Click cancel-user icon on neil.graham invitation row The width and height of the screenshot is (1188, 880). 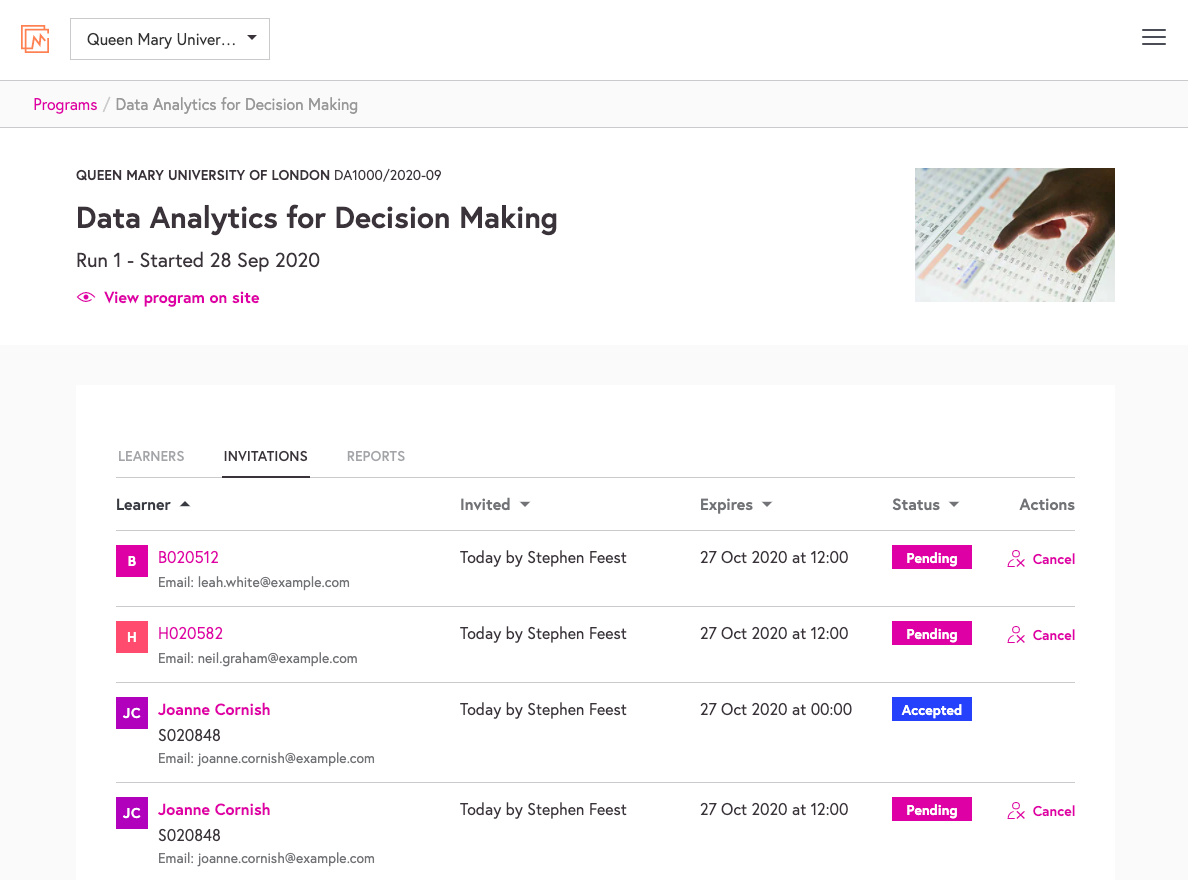pos(1016,635)
